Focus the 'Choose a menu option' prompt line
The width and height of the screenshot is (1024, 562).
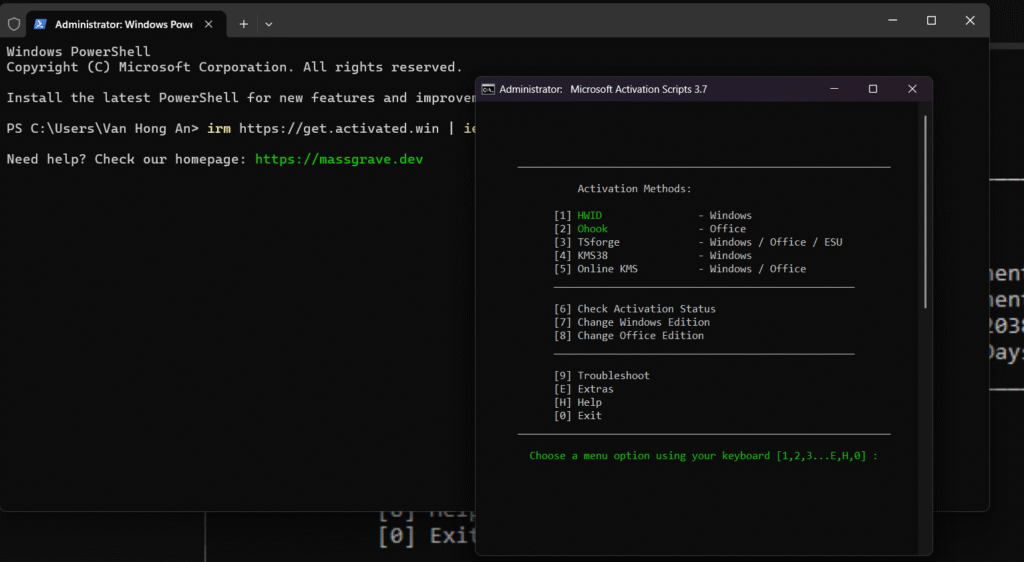[x=703, y=456]
